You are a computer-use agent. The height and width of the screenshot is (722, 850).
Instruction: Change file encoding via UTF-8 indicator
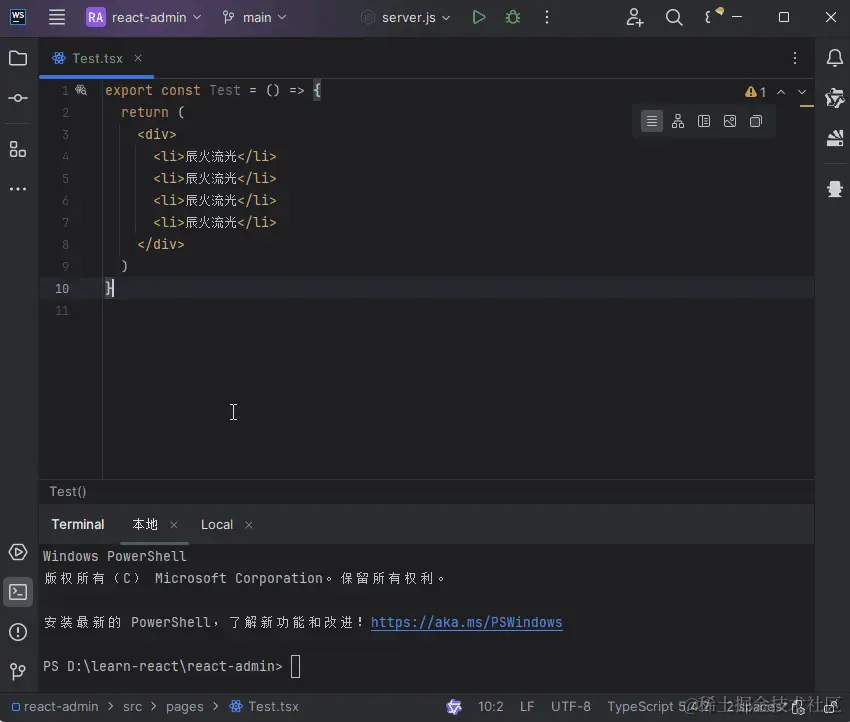click(570, 707)
